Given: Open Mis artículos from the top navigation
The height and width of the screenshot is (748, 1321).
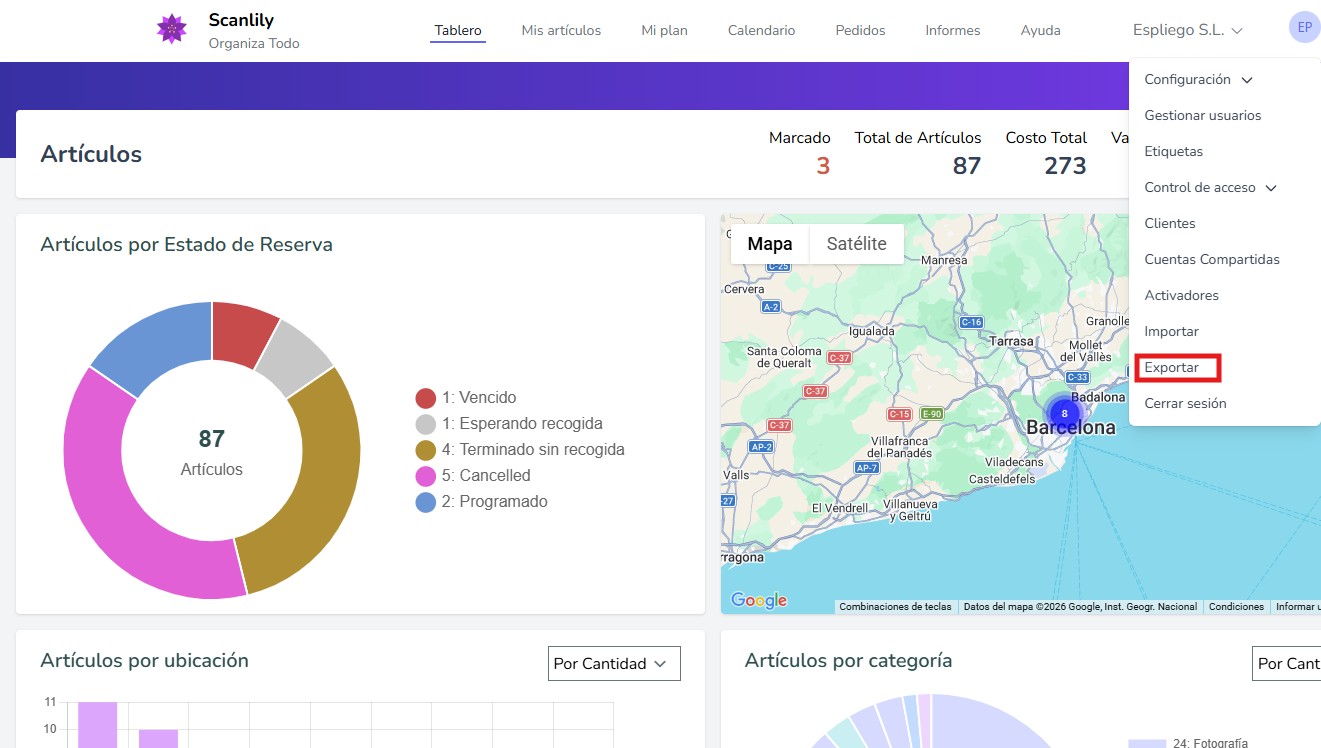Looking at the screenshot, I should tap(561, 30).
